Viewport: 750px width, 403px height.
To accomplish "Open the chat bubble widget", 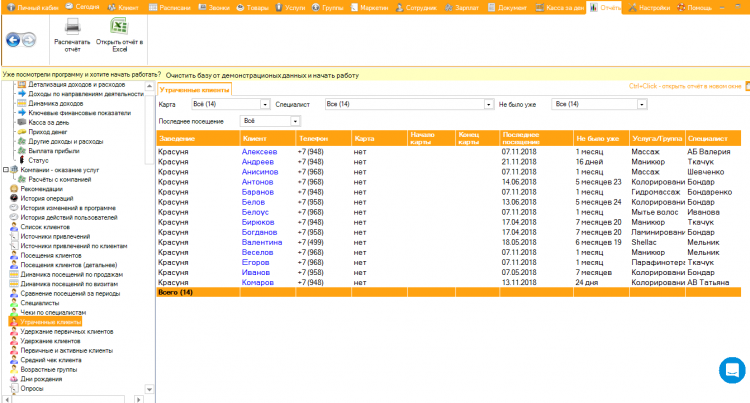I will (733, 369).
